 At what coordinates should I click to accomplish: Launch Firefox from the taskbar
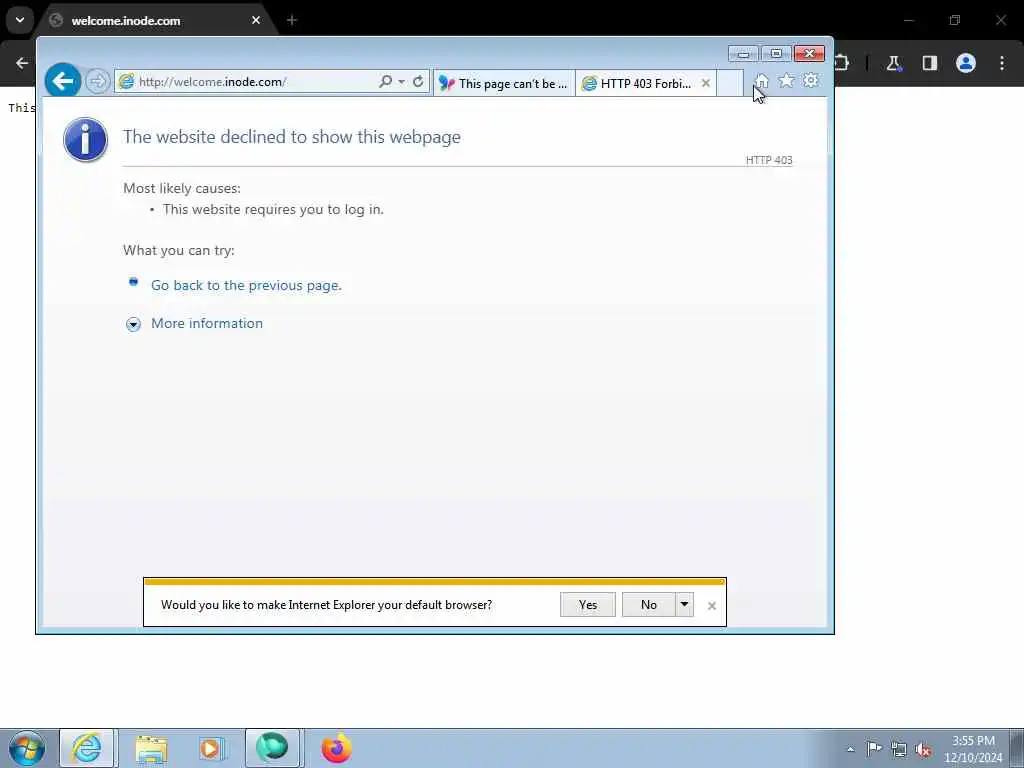336,748
